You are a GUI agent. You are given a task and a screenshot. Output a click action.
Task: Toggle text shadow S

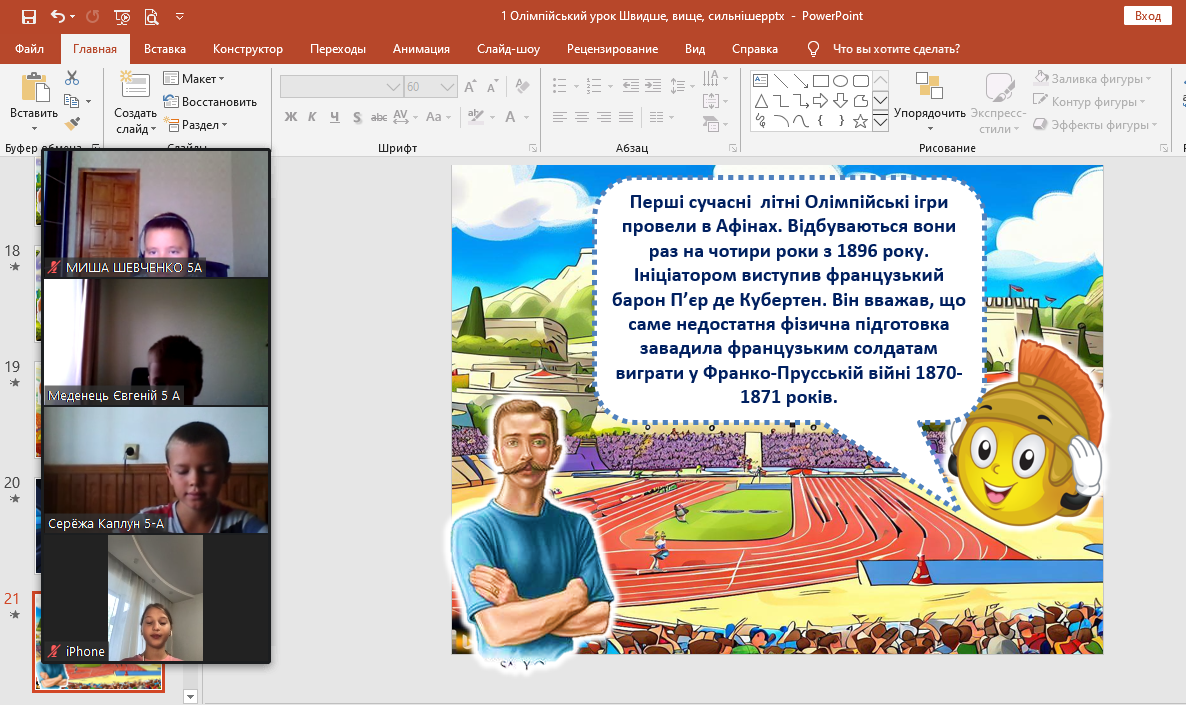pos(357,117)
